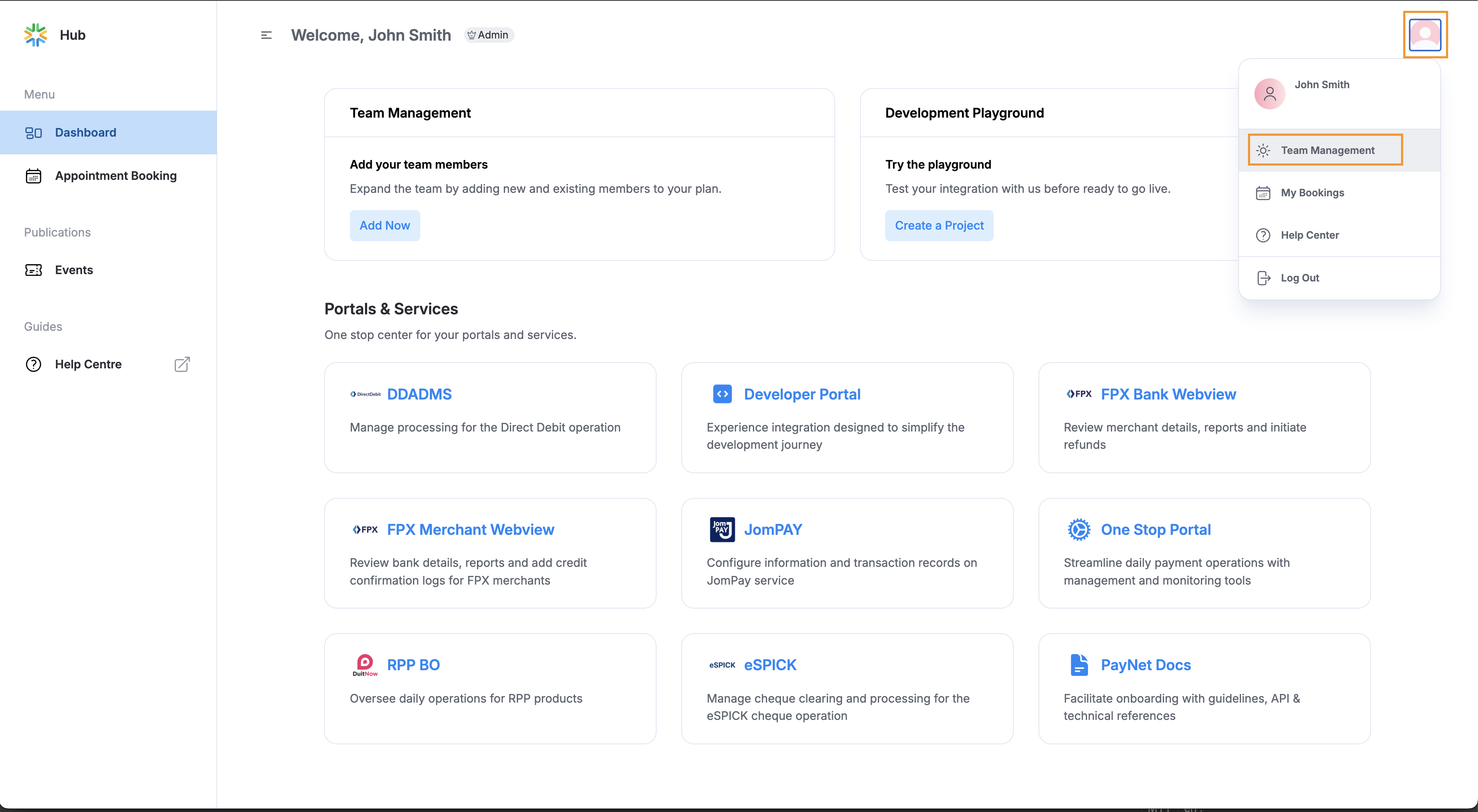Image resolution: width=1478 pixels, height=812 pixels.
Task: Choose Log Out in the profile menu
Action: 1299,278
